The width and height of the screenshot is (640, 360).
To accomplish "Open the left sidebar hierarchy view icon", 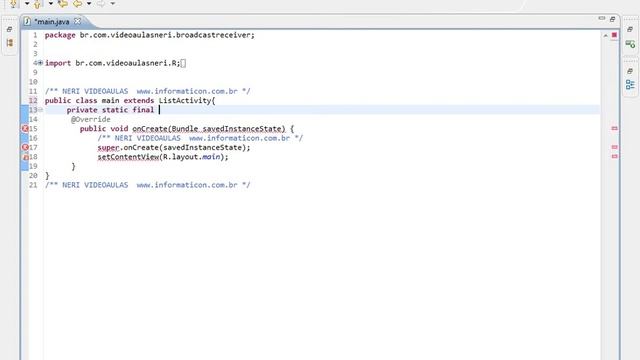I will [9, 42].
